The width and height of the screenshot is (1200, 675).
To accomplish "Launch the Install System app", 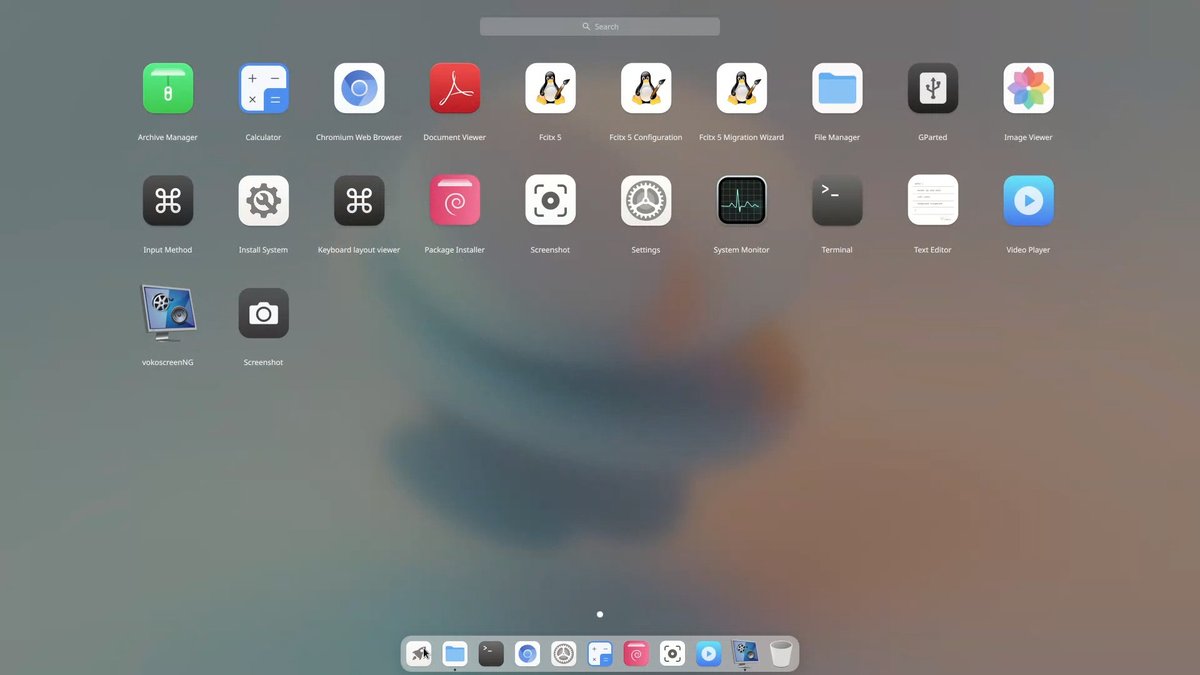I will click(263, 201).
